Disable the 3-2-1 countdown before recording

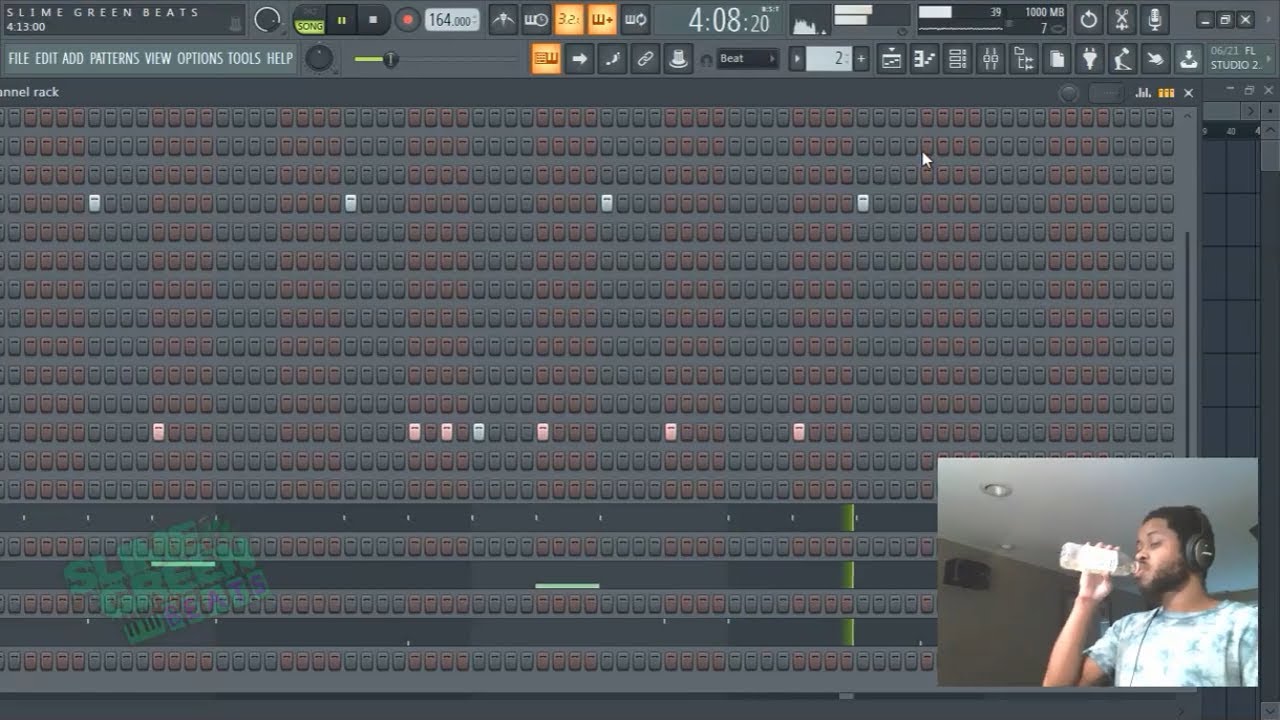point(569,19)
